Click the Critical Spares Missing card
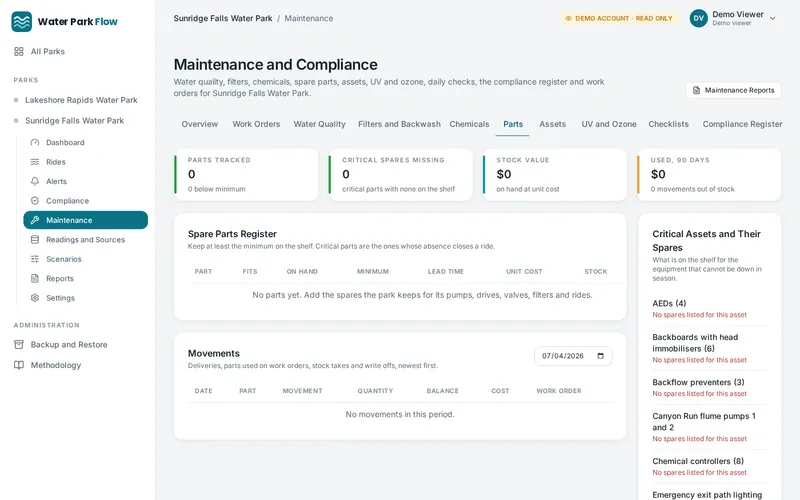This screenshot has height=500, width=800. pos(401,174)
